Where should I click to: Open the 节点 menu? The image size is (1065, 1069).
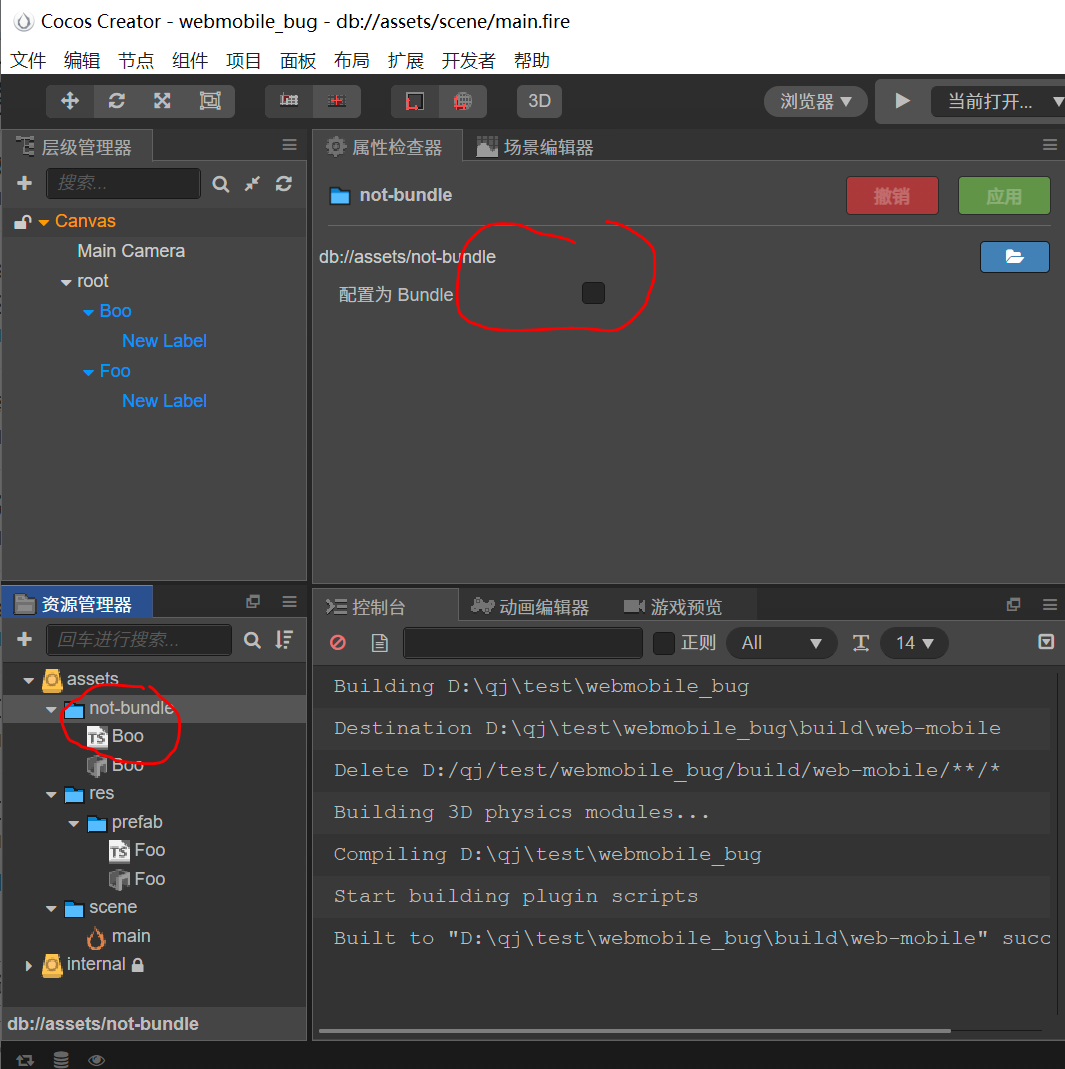pos(136,61)
